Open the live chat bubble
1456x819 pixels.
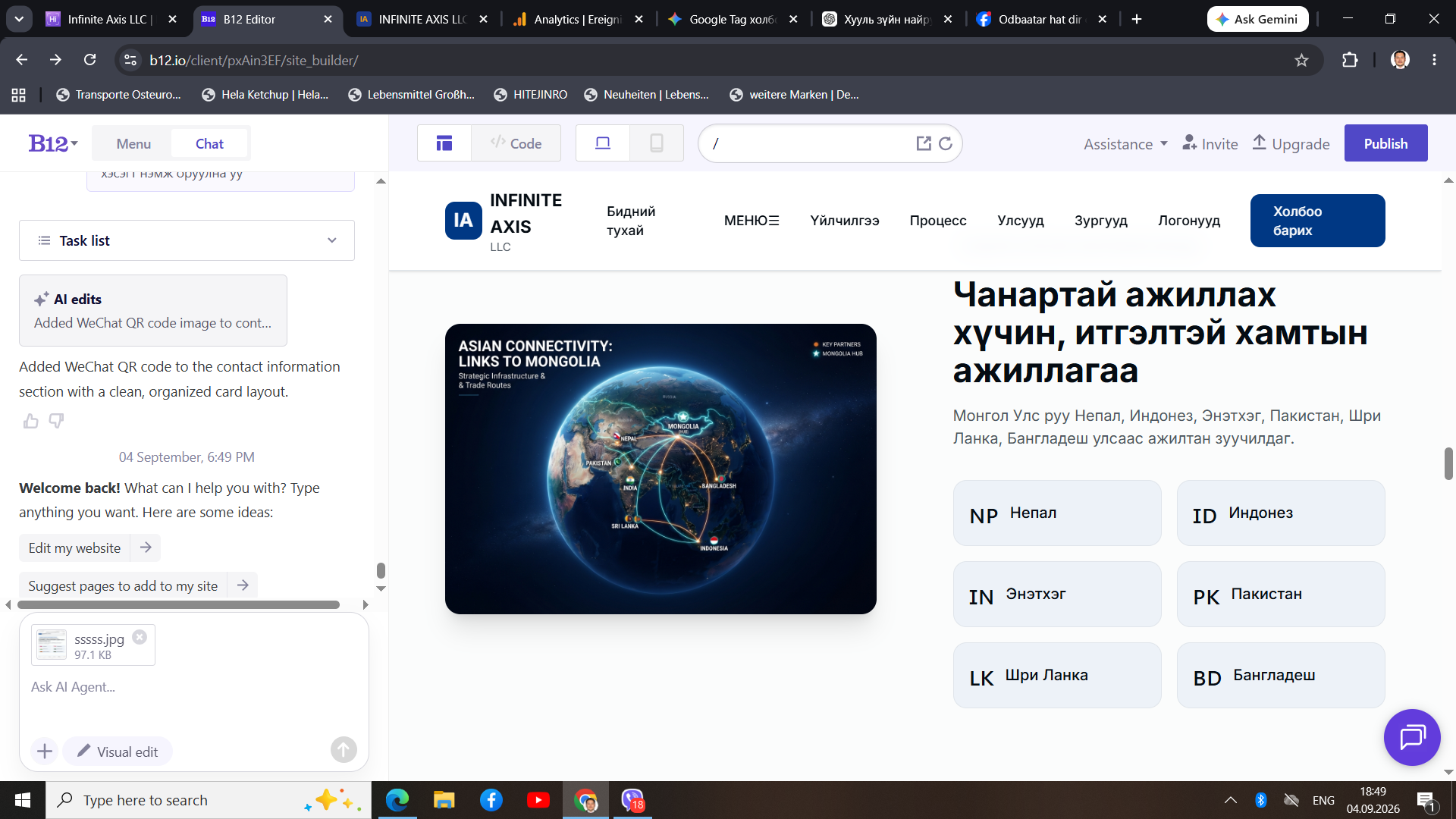pyautogui.click(x=1412, y=737)
